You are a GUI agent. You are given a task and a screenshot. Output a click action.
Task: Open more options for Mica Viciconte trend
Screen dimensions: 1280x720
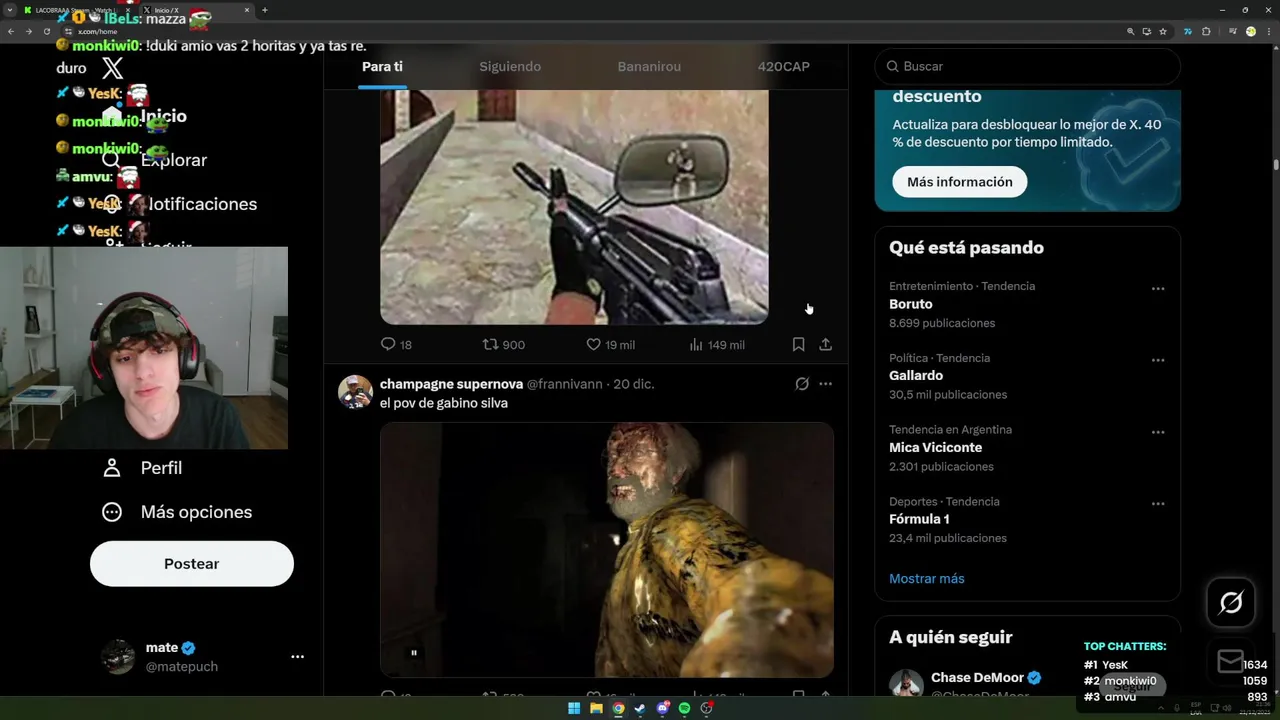[x=1158, y=432]
